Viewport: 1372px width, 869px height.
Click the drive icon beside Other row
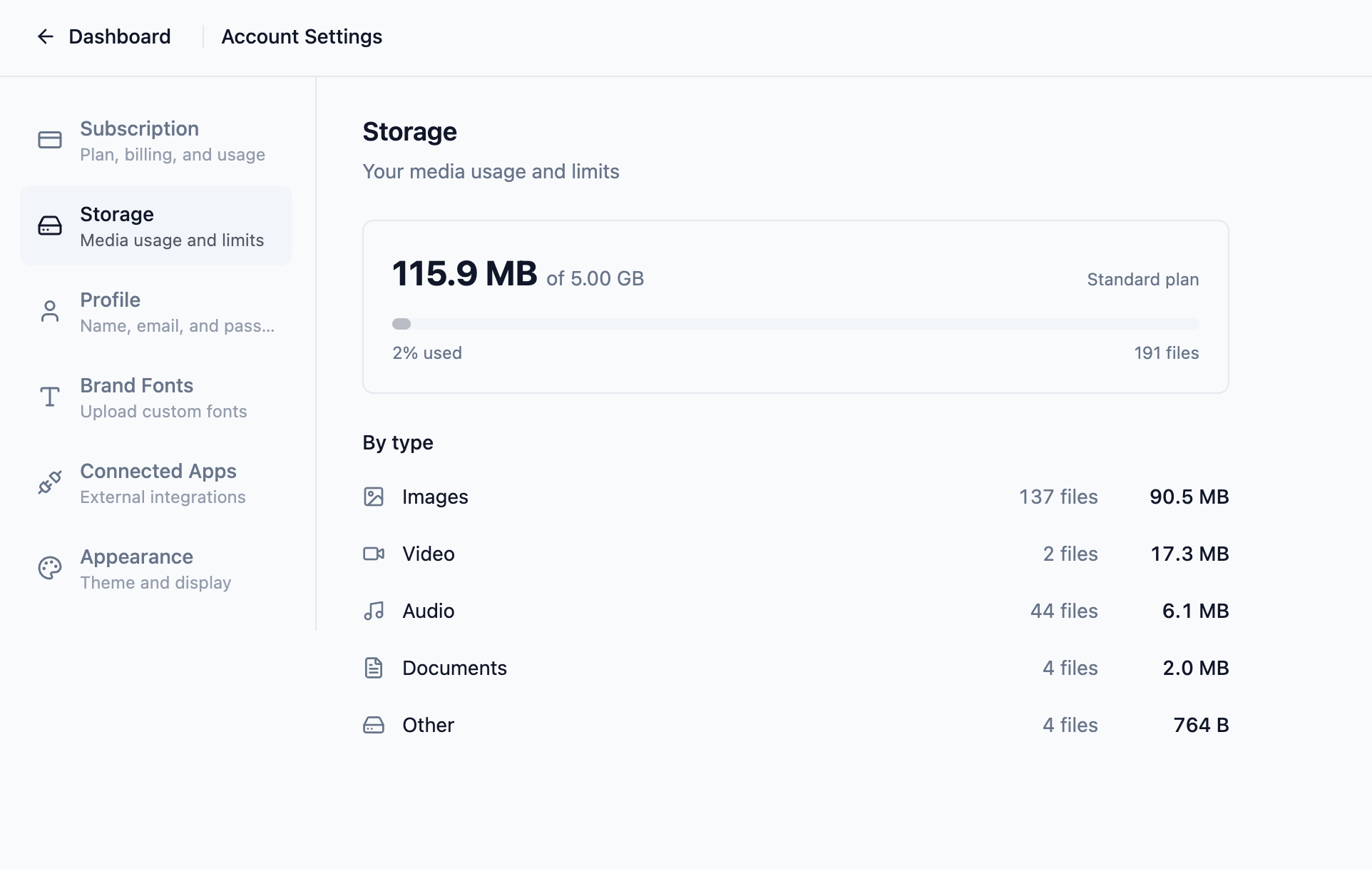pos(373,725)
